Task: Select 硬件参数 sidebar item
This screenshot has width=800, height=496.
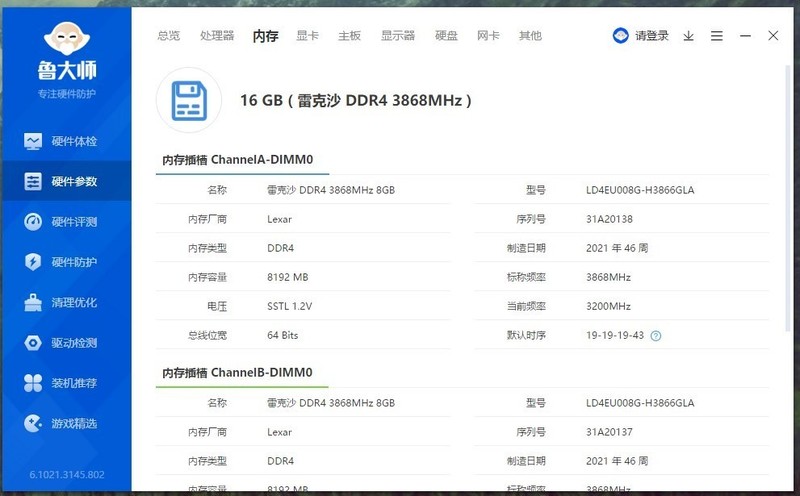Action: 66,181
